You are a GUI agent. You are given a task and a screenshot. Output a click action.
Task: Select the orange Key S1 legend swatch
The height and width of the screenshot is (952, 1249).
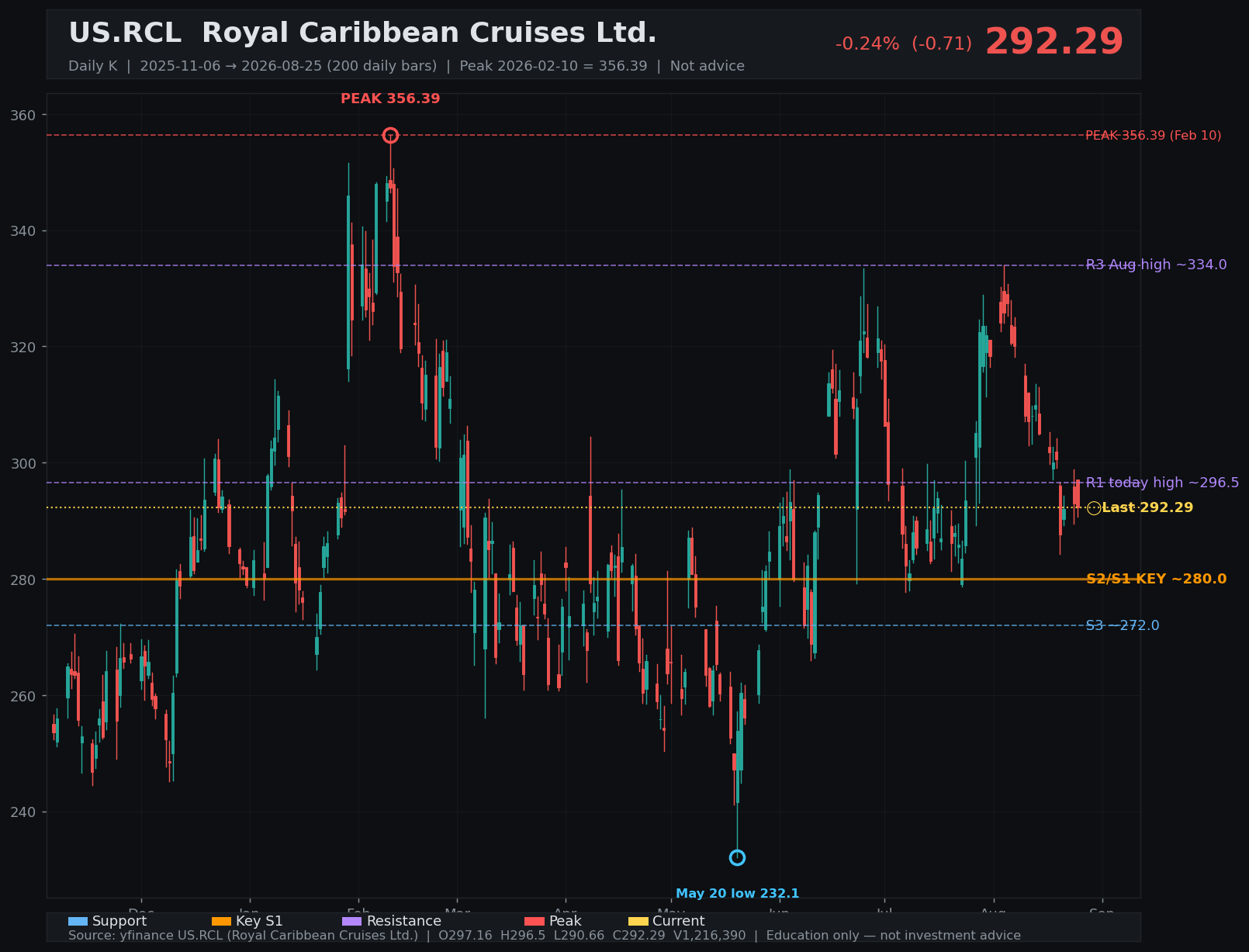221,922
